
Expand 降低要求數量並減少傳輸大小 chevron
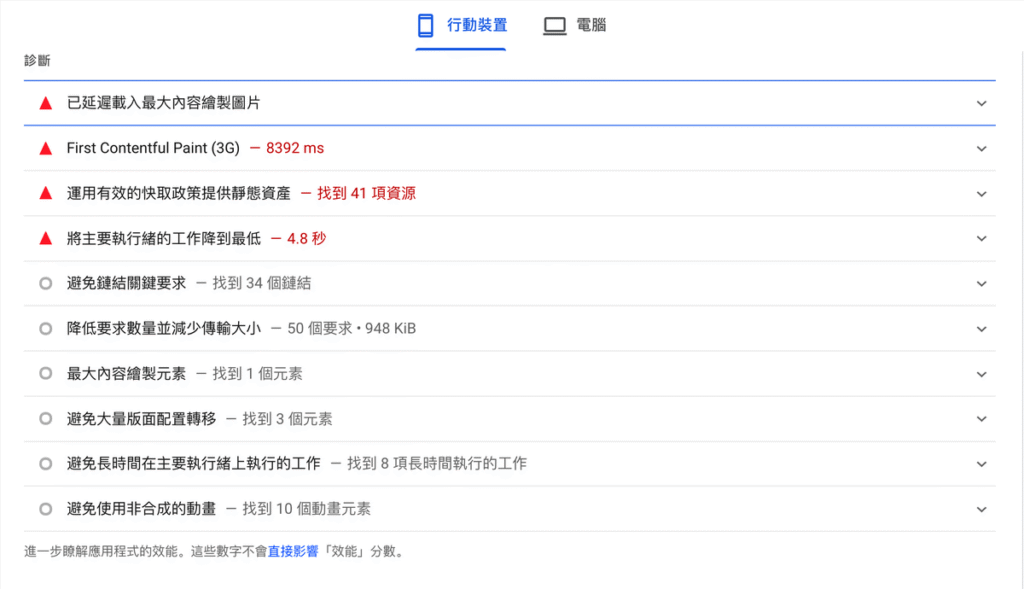point(981,329)
